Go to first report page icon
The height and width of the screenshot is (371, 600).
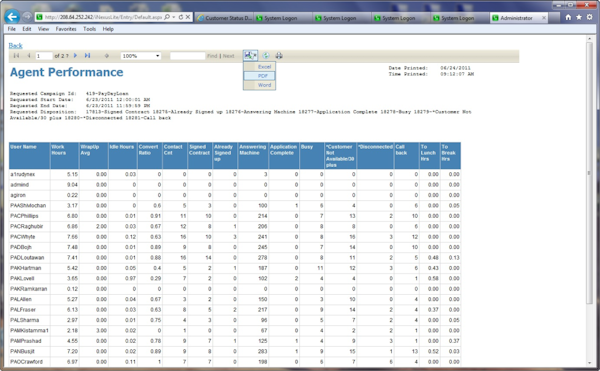16,56
